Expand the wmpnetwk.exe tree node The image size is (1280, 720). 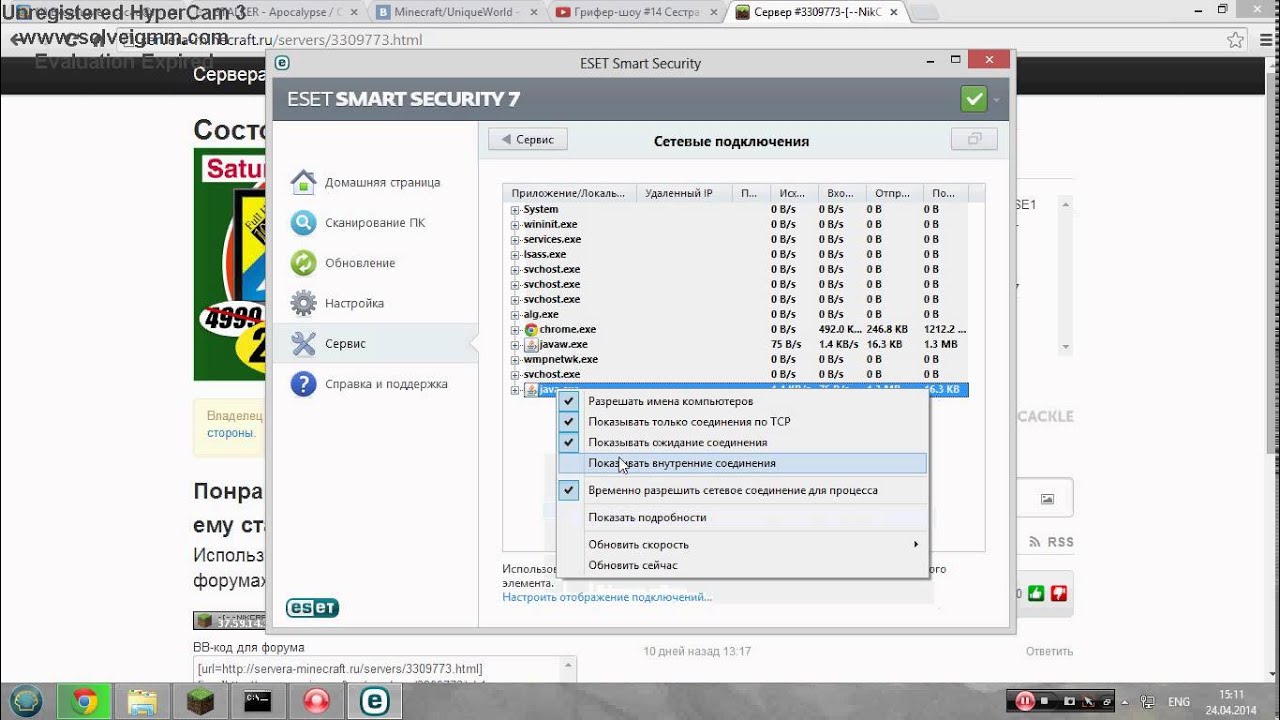point(516,360)
